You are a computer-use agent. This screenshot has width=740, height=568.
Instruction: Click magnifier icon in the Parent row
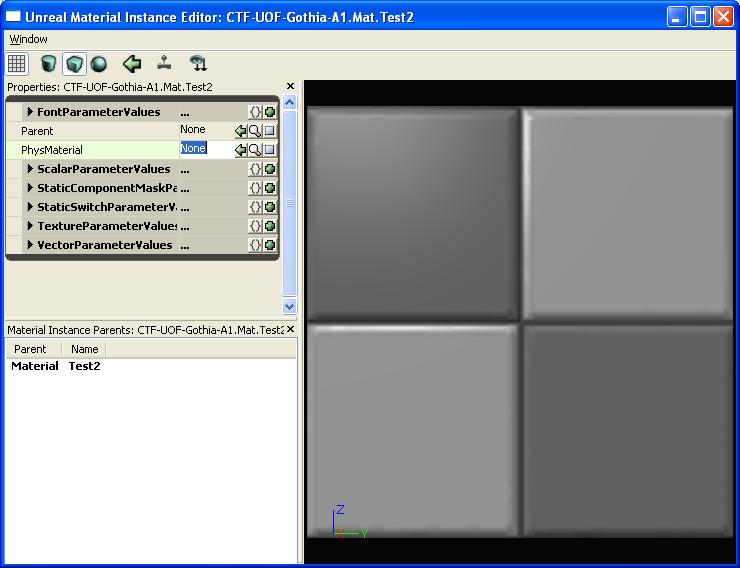click(255, 131)
